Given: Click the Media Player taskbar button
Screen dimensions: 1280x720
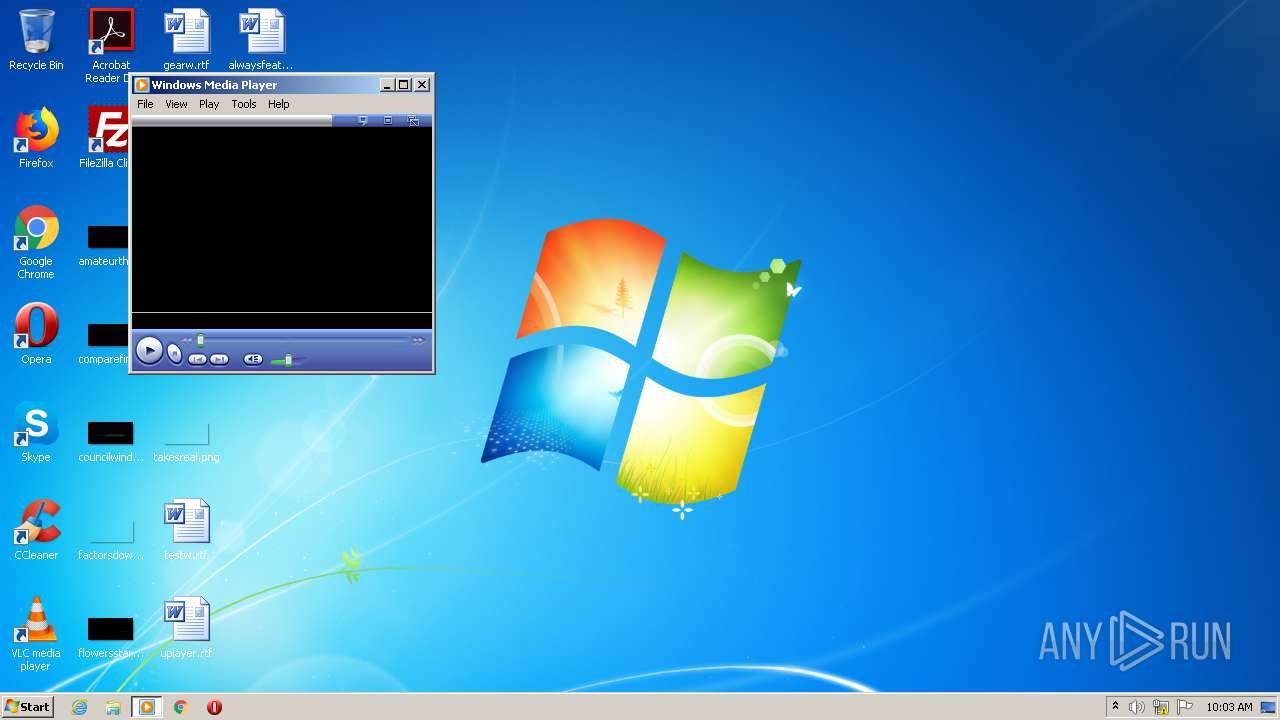Looking at the screenshot, I should coord(147,707).
